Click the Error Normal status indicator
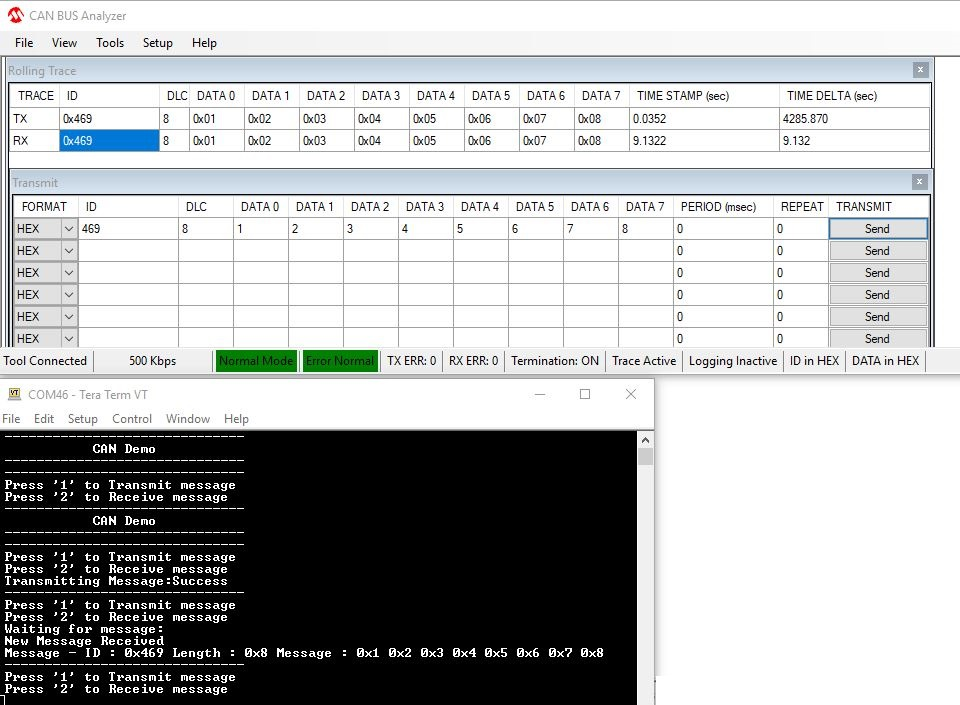The image size is (960, 705). pyautogui.click(x=340, y=361)
